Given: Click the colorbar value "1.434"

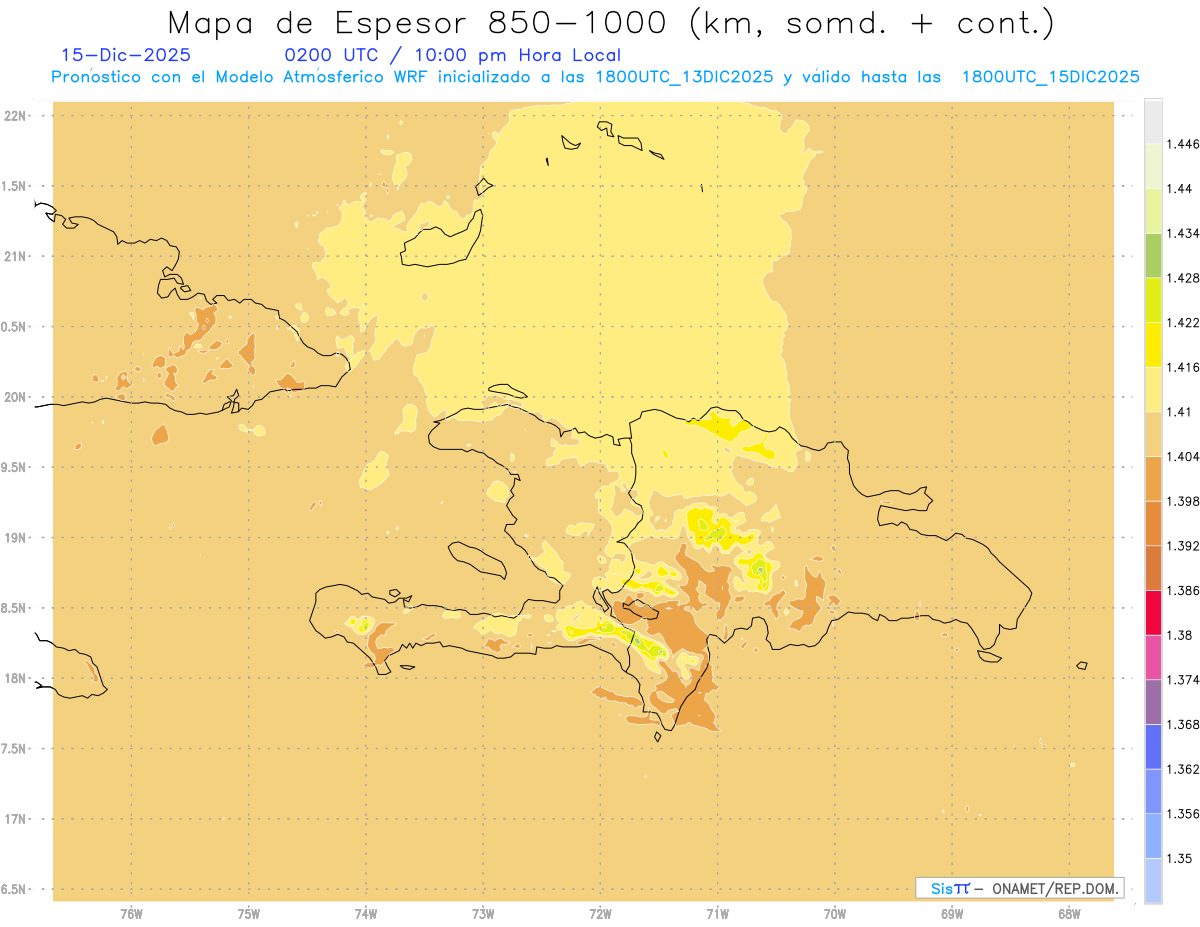Looking at the screenshot, I should [1184, 233].
